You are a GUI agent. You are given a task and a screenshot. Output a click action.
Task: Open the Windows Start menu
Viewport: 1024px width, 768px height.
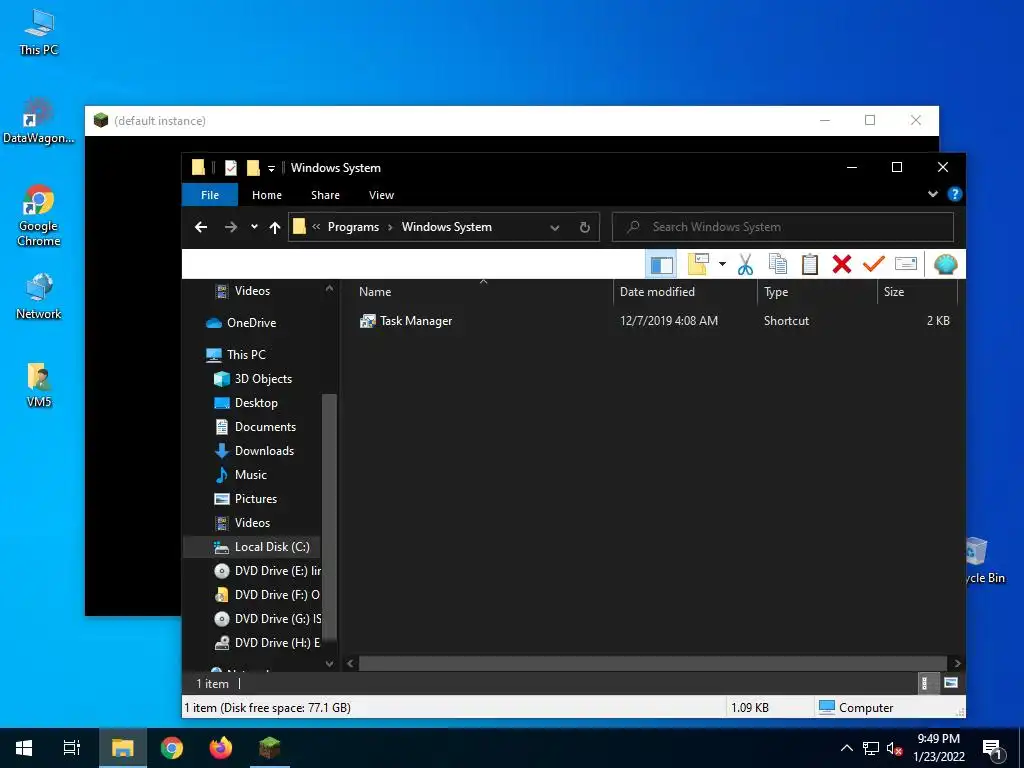pos(24,748)
